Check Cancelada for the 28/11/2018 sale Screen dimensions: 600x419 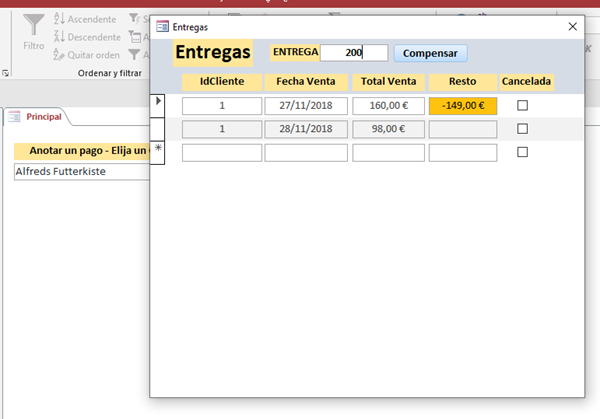click(x=522, y=129)
